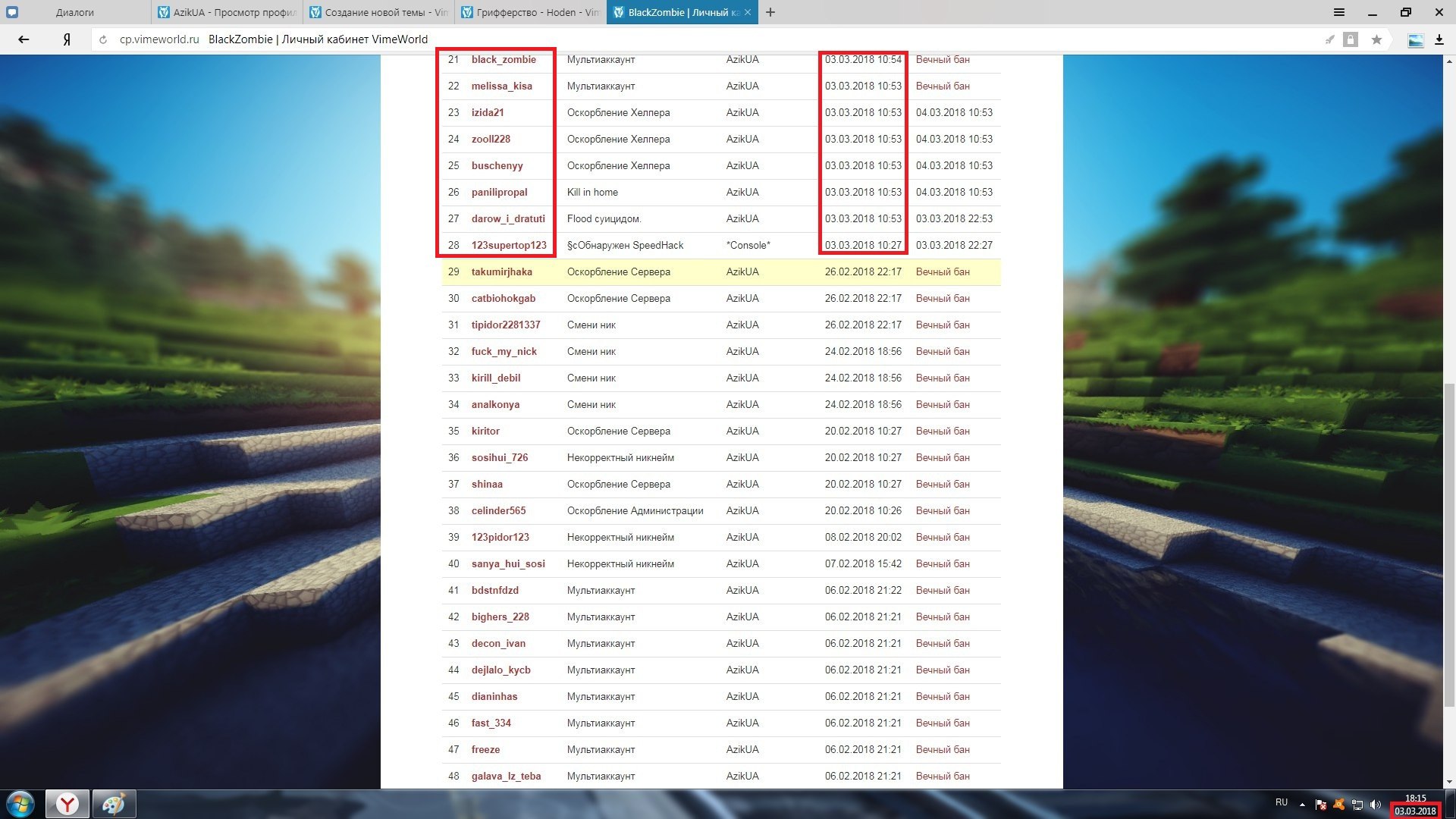1456x819 pixels.
Task: Open the Yandex home button
Action: click(67, 39)
